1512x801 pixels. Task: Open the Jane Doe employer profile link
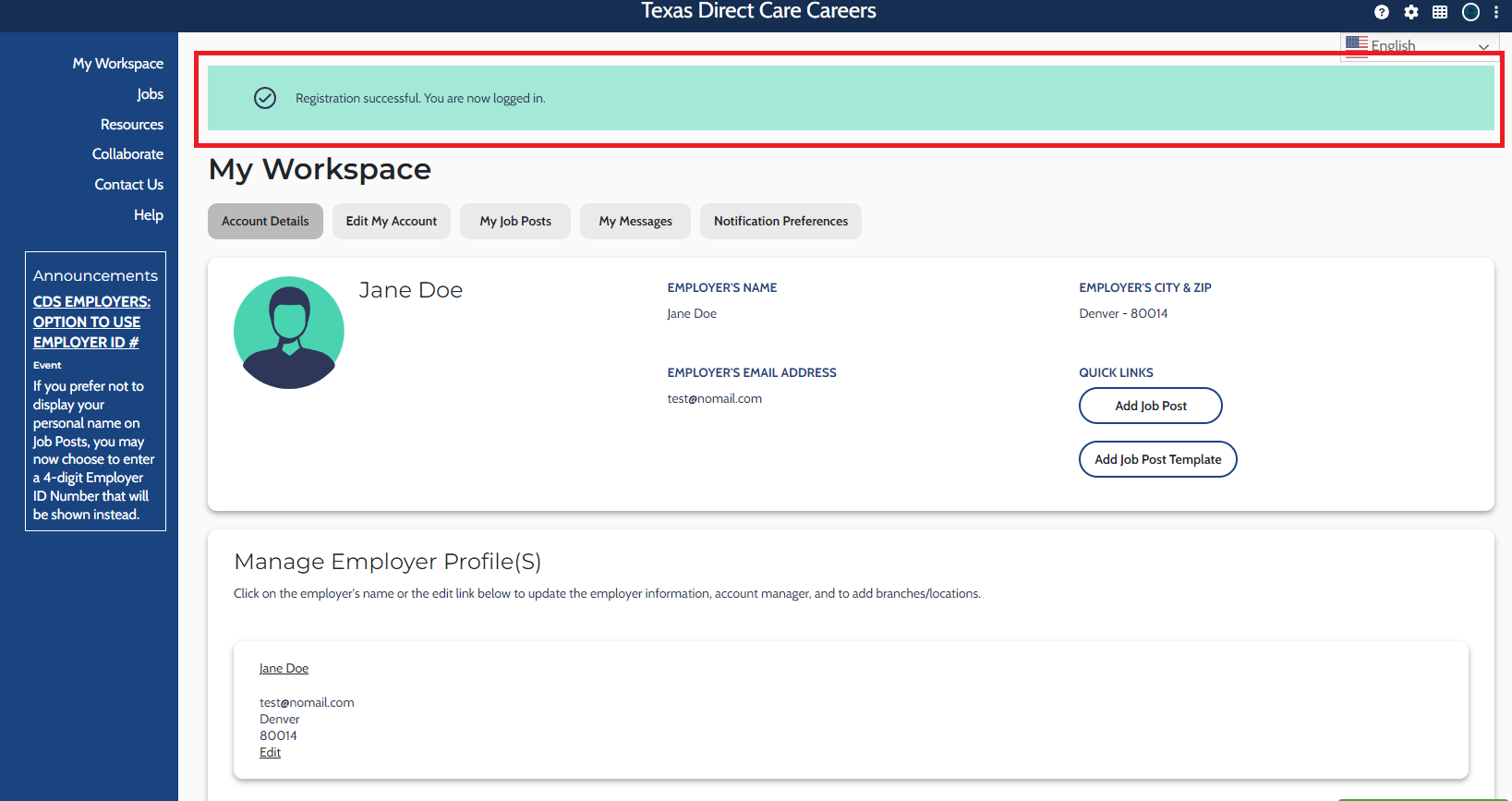click(x=284, y=669)
